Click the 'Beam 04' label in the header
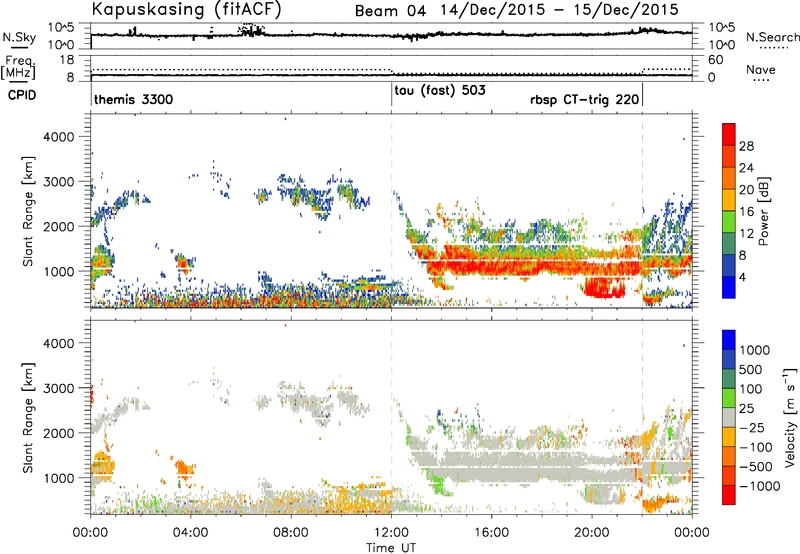This screenshot has height=554, width=800. click(x=390, y=11)
